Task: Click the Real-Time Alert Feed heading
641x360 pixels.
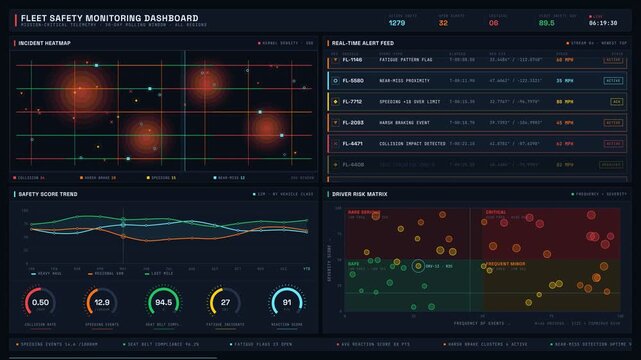Action: 363,43
